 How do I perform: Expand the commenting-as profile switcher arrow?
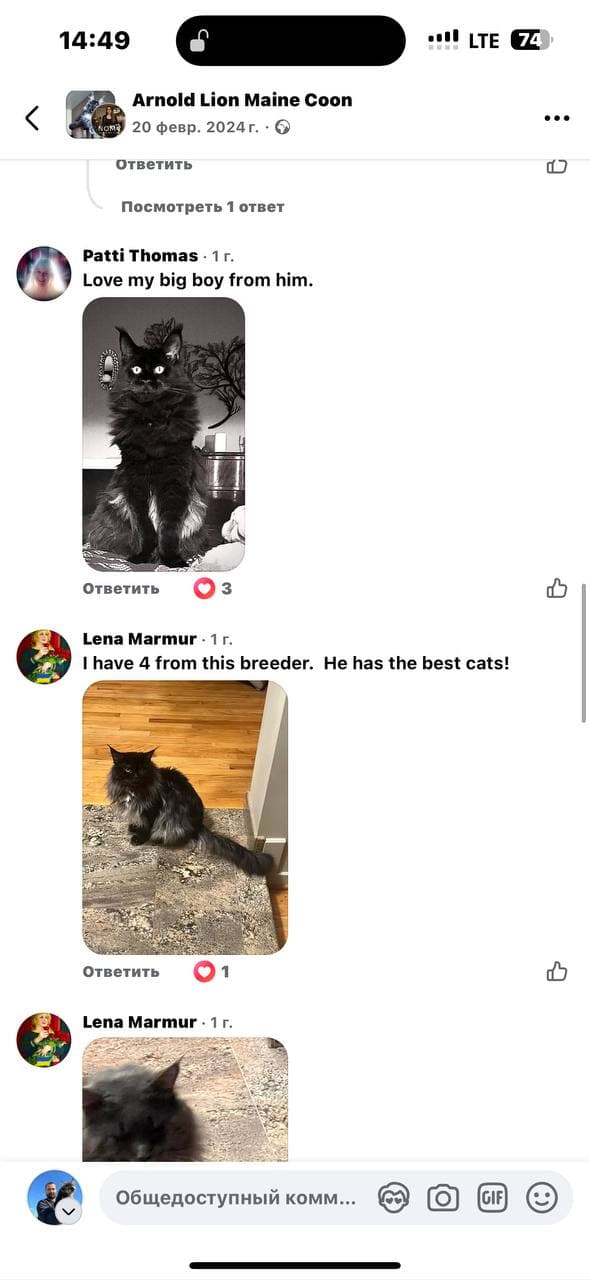tap(68, 1211)
